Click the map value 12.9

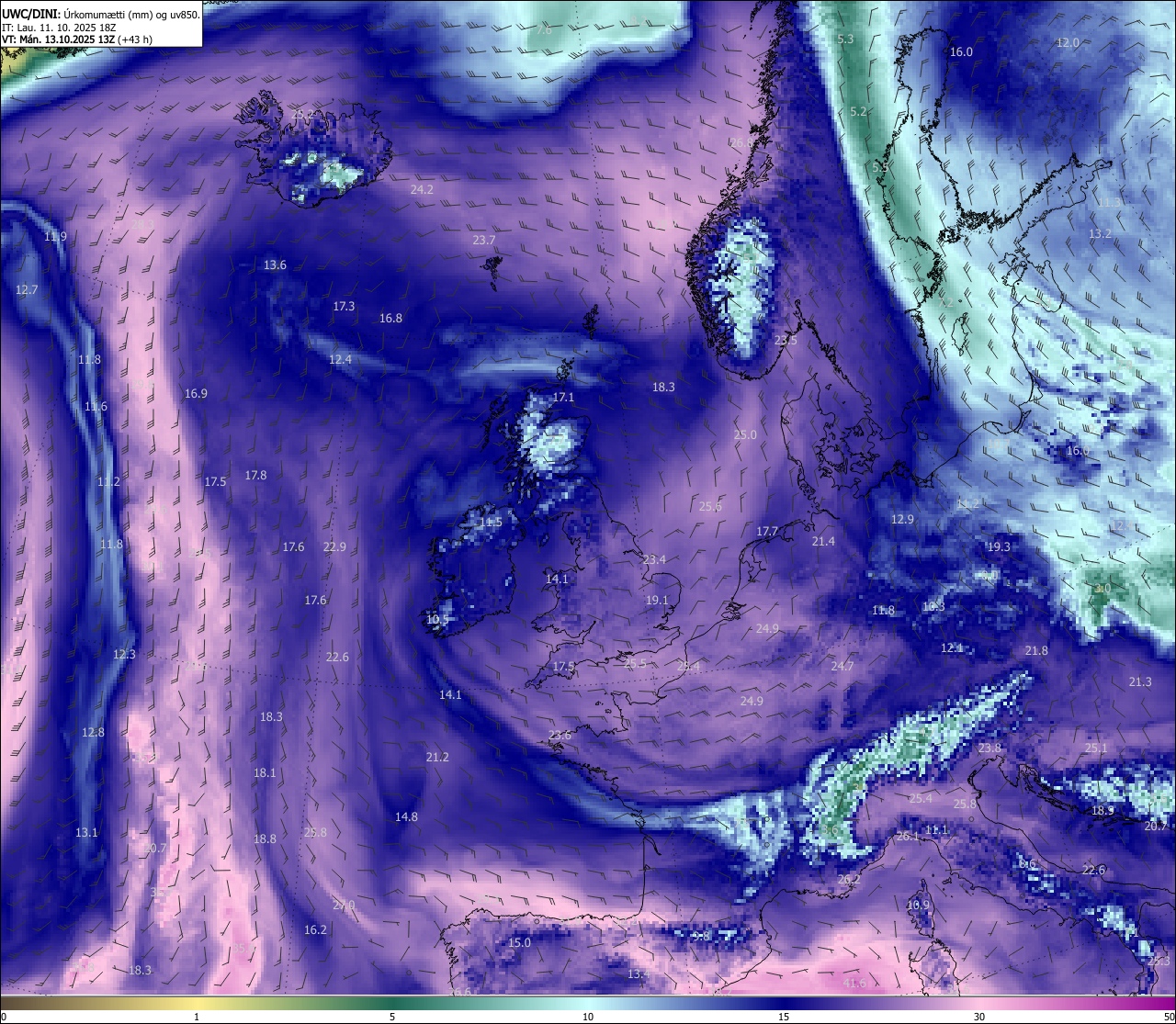click(902, 519)
